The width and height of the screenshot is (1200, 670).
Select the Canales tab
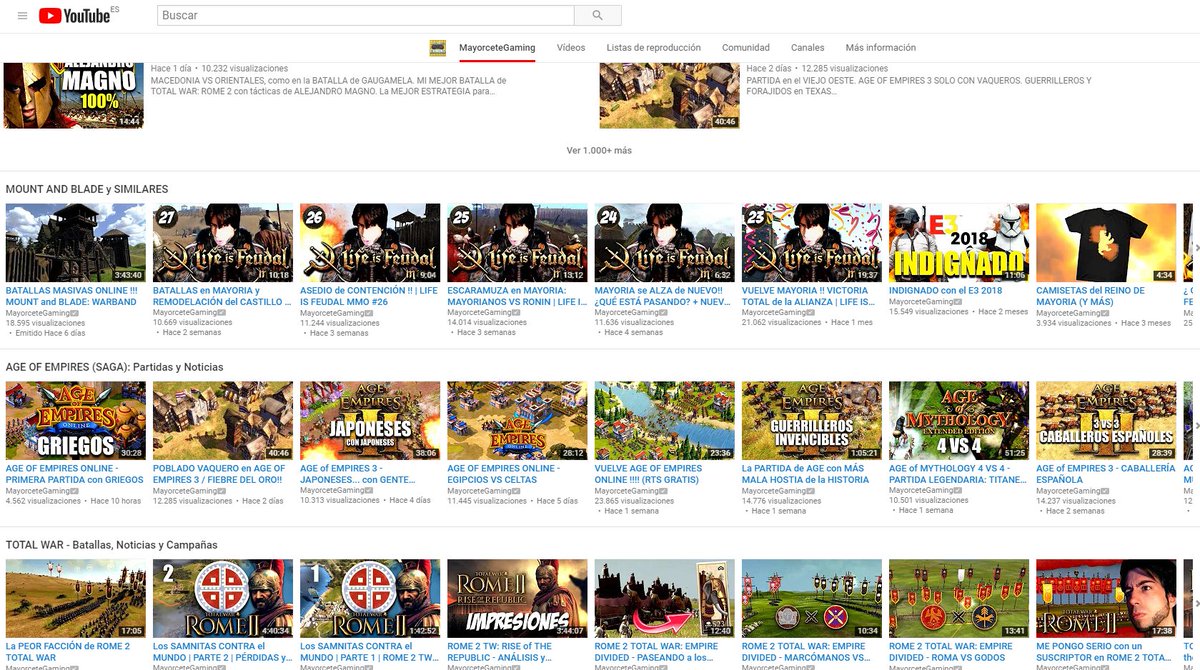point(808,48)
